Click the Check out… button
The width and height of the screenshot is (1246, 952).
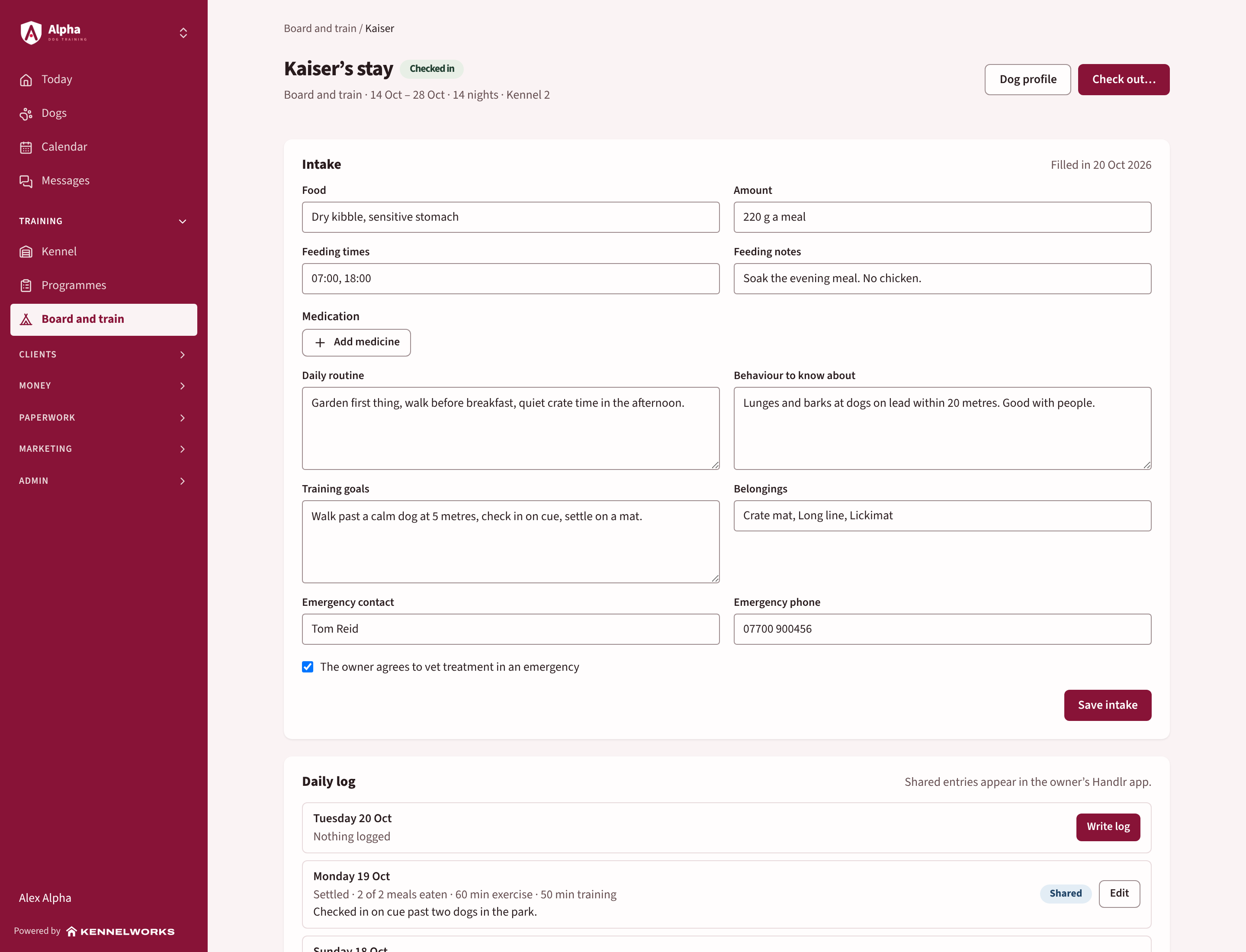pyautogui.click(x=1124, y=79)
